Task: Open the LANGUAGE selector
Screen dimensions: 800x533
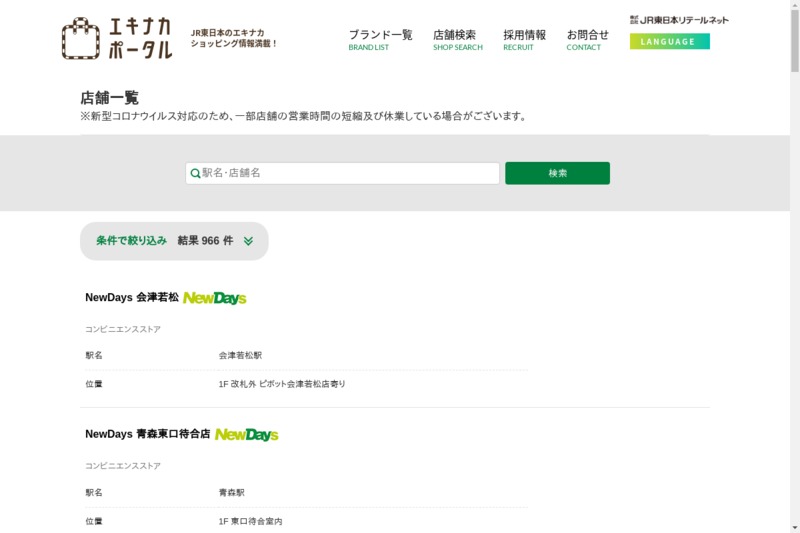Action: coord(669,41)
